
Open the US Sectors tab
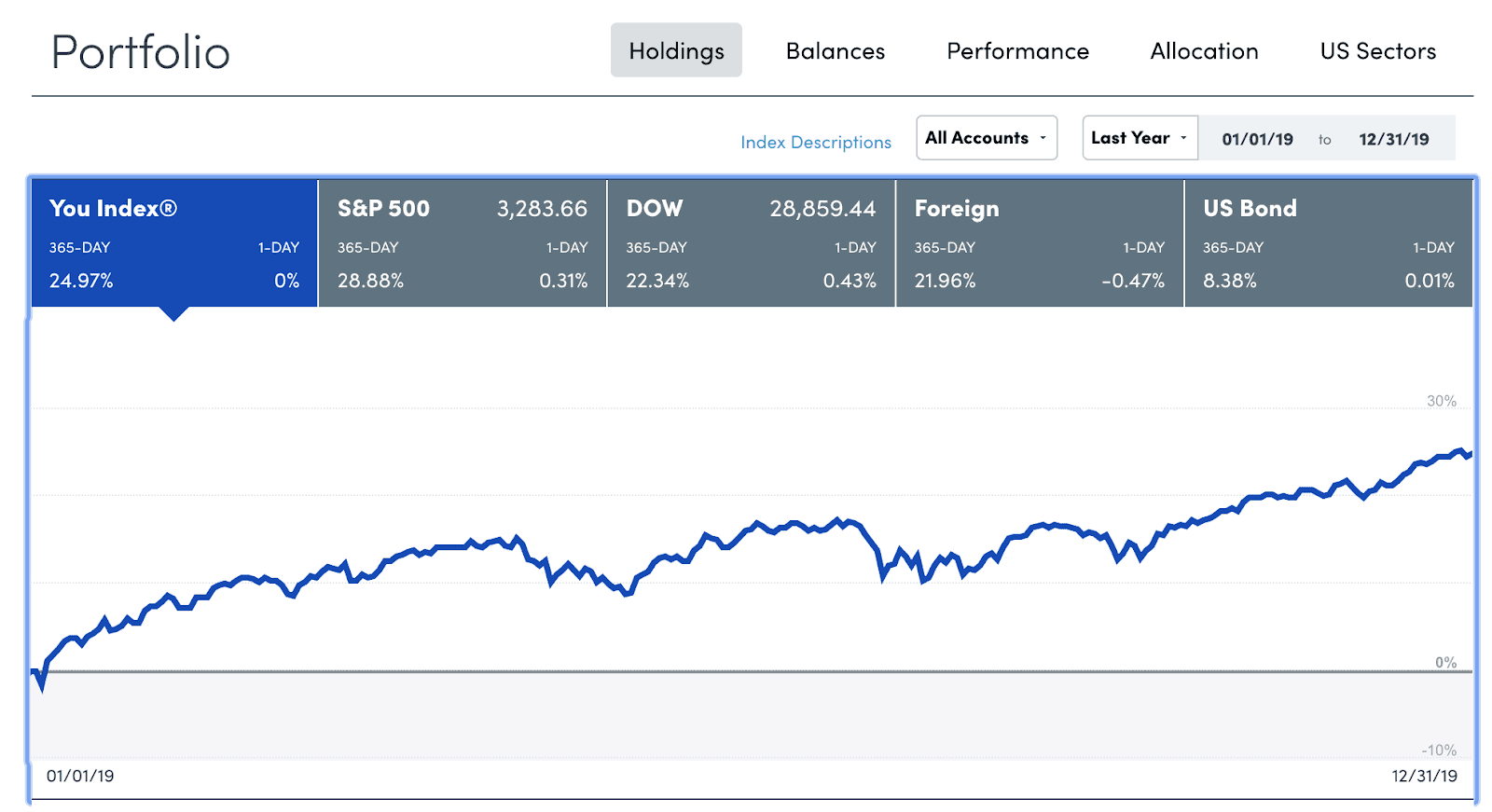click(x=1378, y=51)
